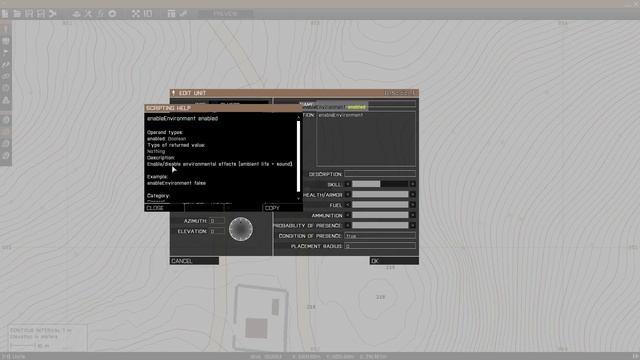Click the 'Boolean' operand type text
Screen dimensions: 640x360
click(x=177, y=139)
